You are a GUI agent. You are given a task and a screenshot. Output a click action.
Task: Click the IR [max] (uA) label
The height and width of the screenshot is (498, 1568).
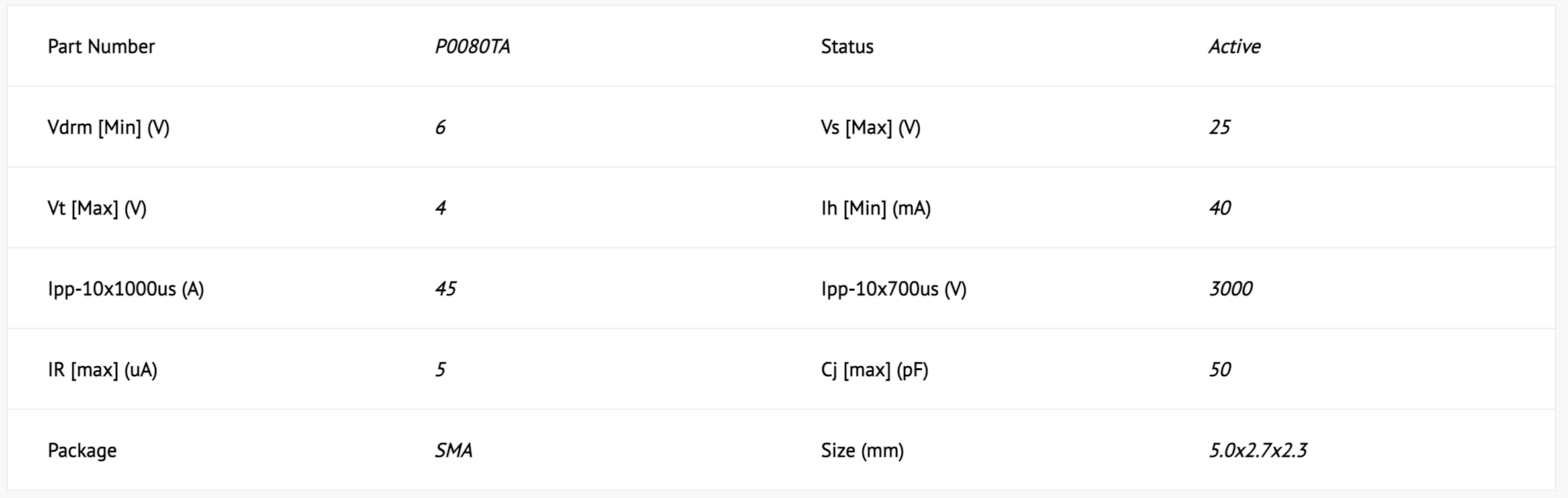coord(103,370)
